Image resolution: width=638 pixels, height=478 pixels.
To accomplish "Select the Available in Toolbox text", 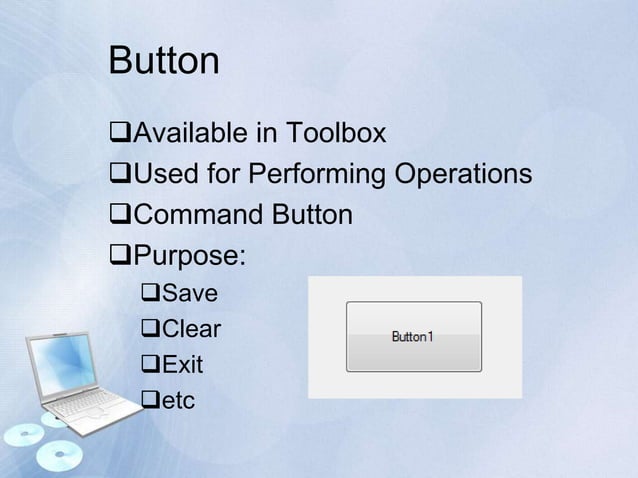I will coord(260,133).
